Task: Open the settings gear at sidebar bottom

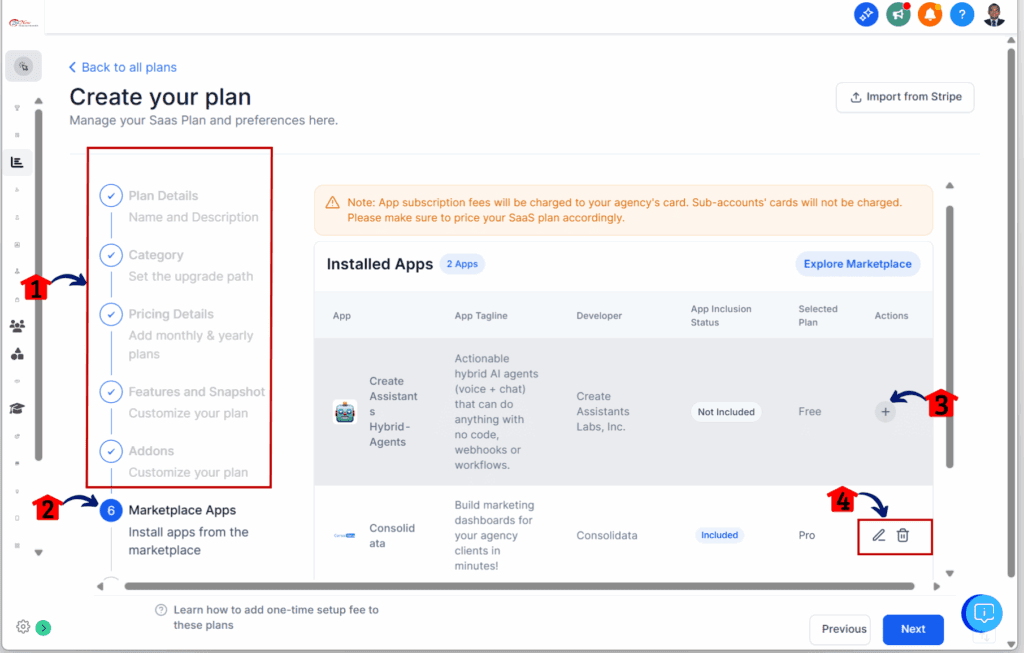Action: coord(23,627)
